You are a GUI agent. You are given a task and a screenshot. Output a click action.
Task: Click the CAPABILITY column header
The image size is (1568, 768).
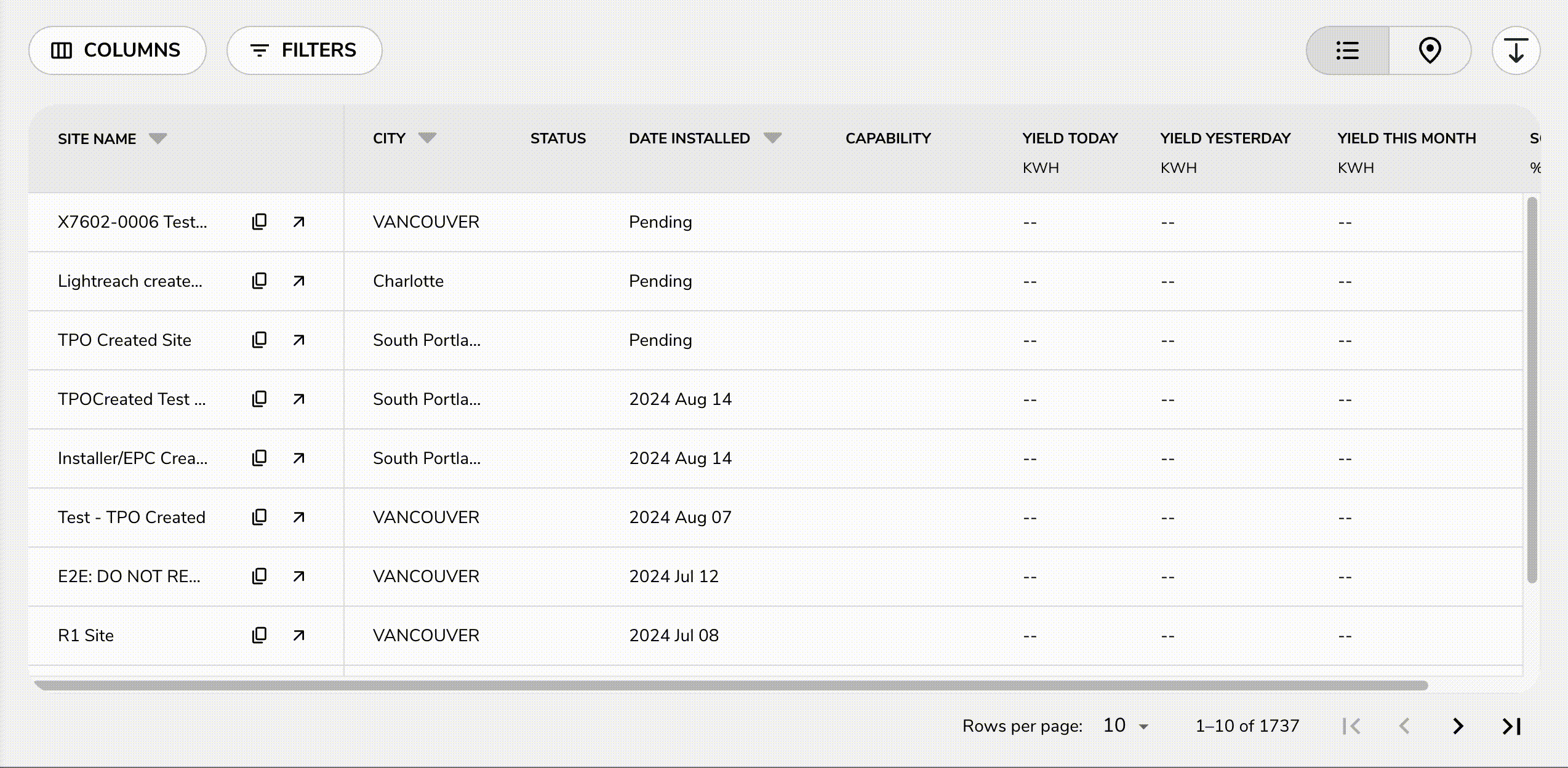pyautogui.click(x=888, y=138)
